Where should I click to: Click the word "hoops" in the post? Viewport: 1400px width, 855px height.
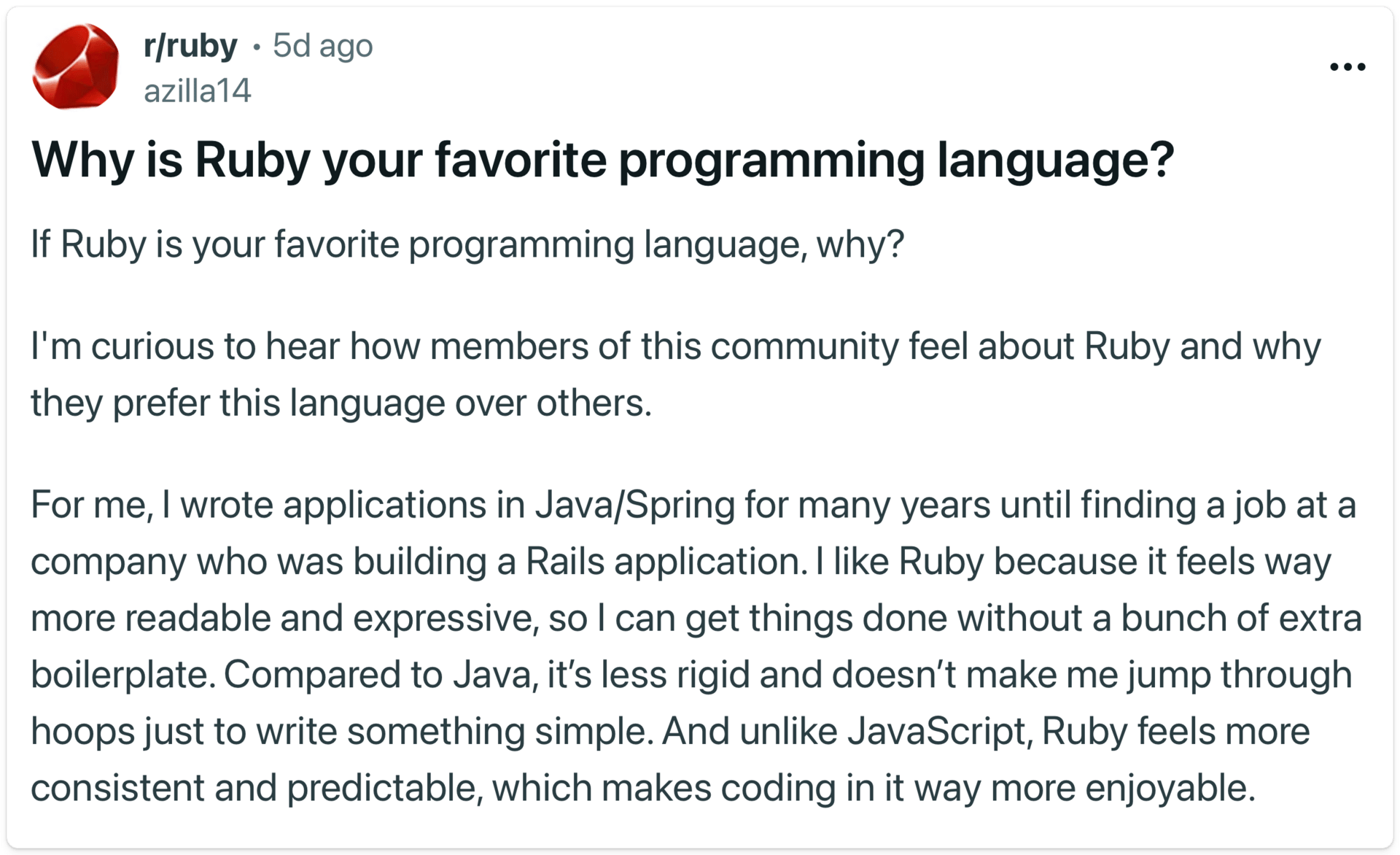click(82, 731)
